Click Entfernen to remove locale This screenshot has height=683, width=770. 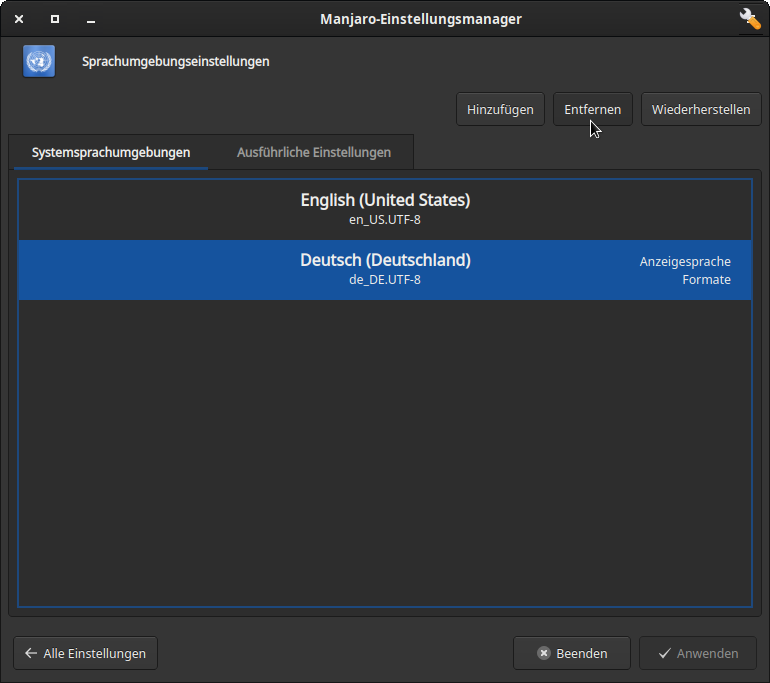coord(592,109)
